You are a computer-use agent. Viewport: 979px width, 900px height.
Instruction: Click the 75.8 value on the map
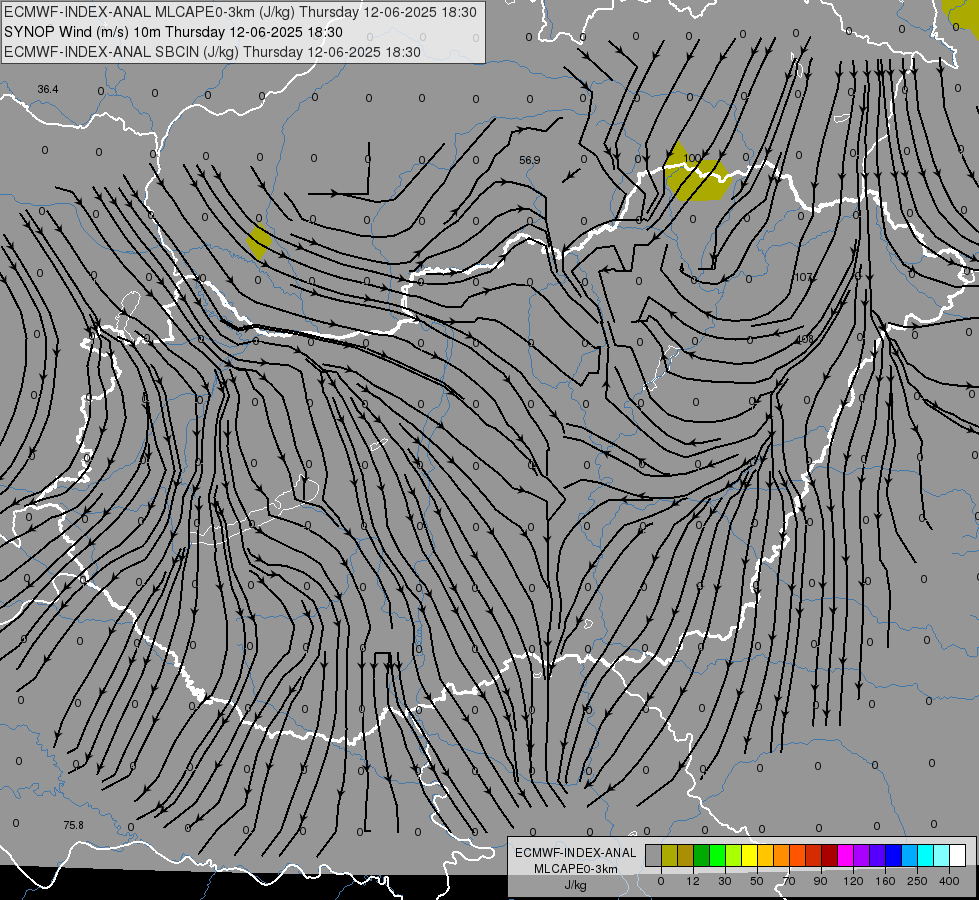point(73,825)
